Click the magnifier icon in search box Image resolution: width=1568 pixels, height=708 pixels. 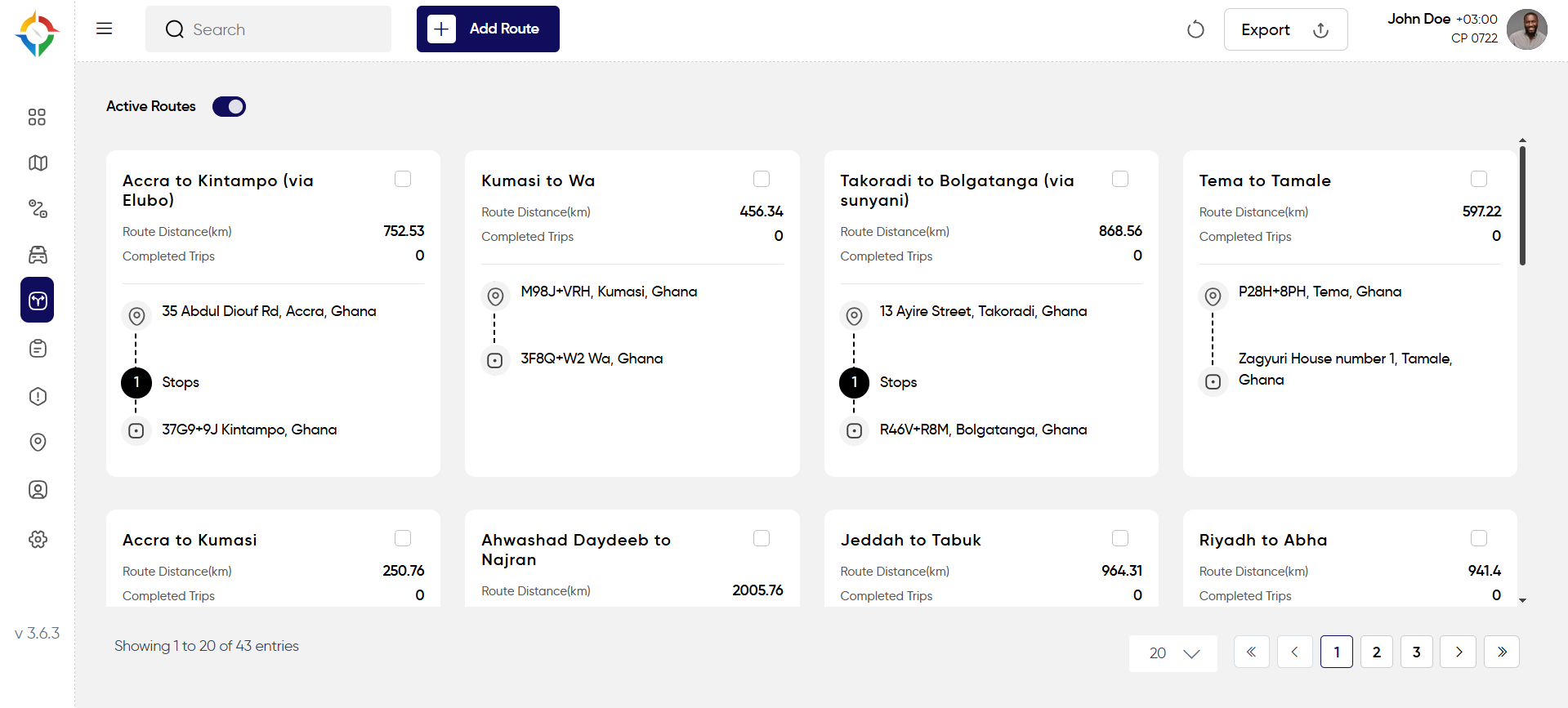point(175,29)
